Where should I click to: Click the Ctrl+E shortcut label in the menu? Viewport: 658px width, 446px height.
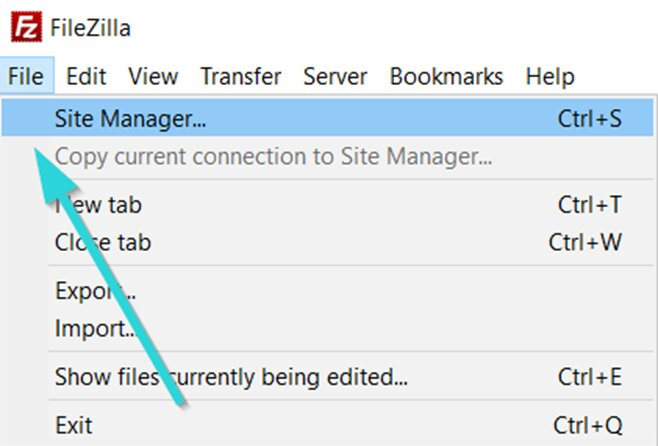coord(590,376)
